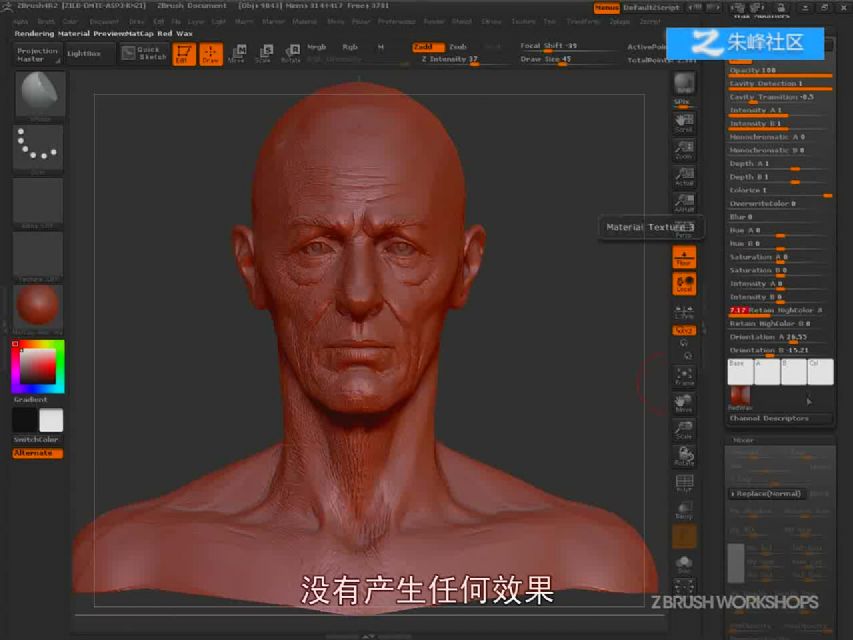Open the Material menu
Image resolution: width=853 pixels, height=640 pixels.
pyautogui.click(x=305, y=22)
